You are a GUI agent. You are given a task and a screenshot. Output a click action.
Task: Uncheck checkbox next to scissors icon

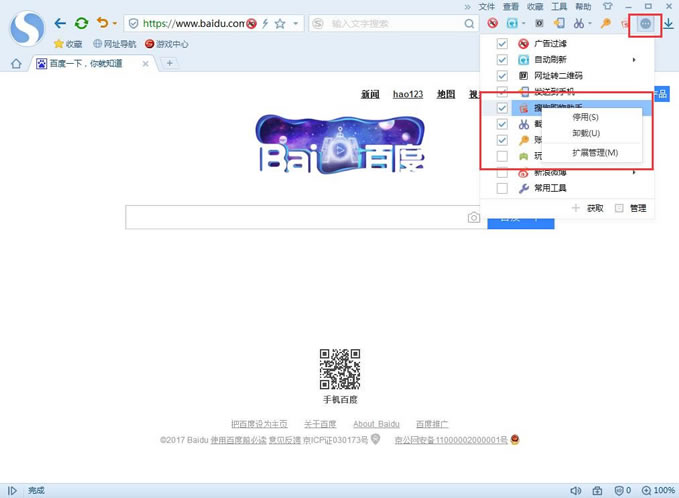tap(502, 124)
